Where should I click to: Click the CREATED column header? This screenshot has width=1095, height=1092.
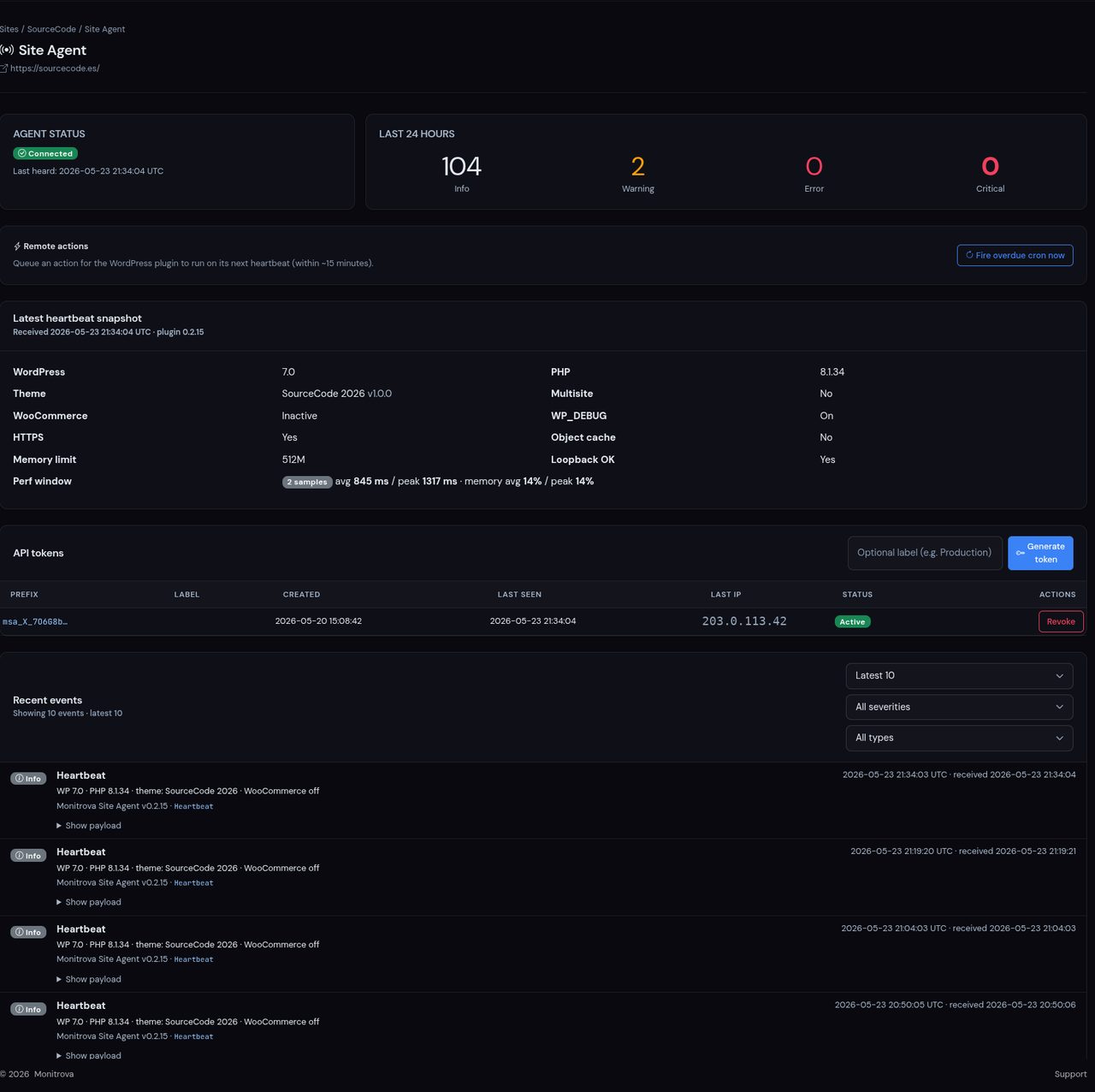tap(301, 595)
